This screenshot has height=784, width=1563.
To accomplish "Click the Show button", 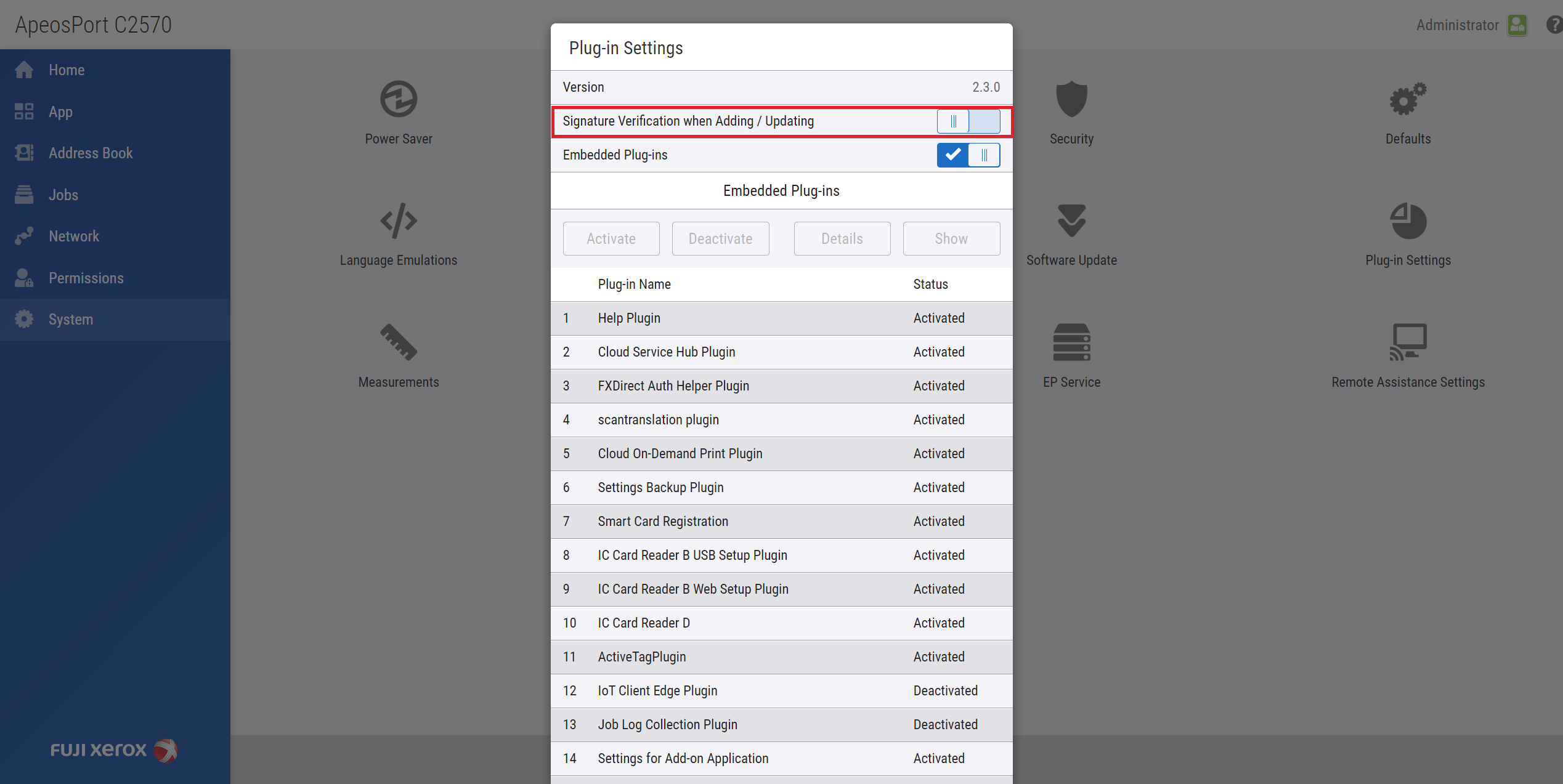I will [x=951, y=239].
